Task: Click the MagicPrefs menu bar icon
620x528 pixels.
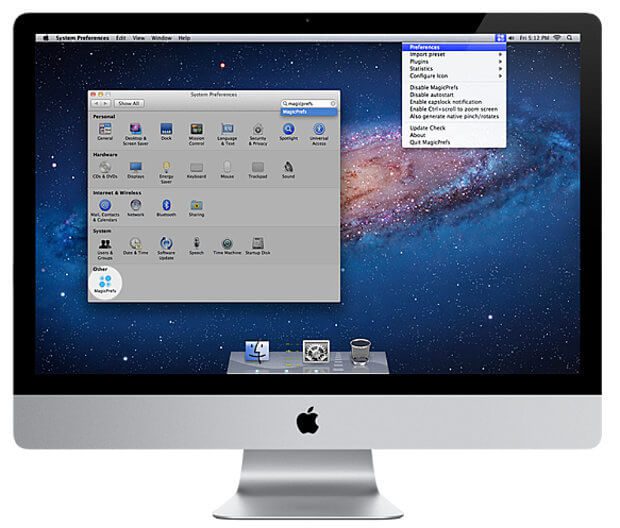Action: coord(500,38)
